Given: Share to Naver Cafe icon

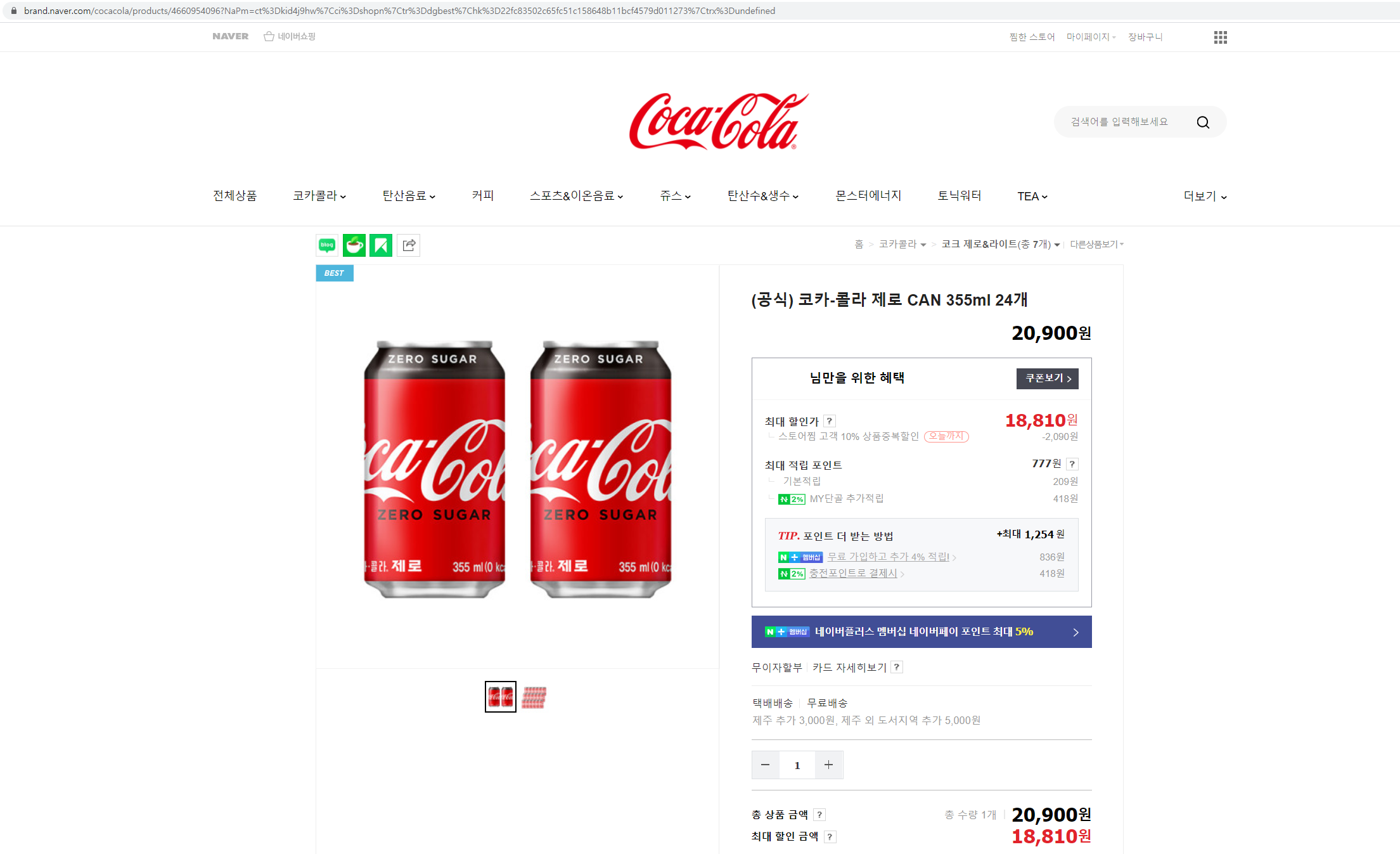Looking at the screenshot, I should (x=354, y=245).
